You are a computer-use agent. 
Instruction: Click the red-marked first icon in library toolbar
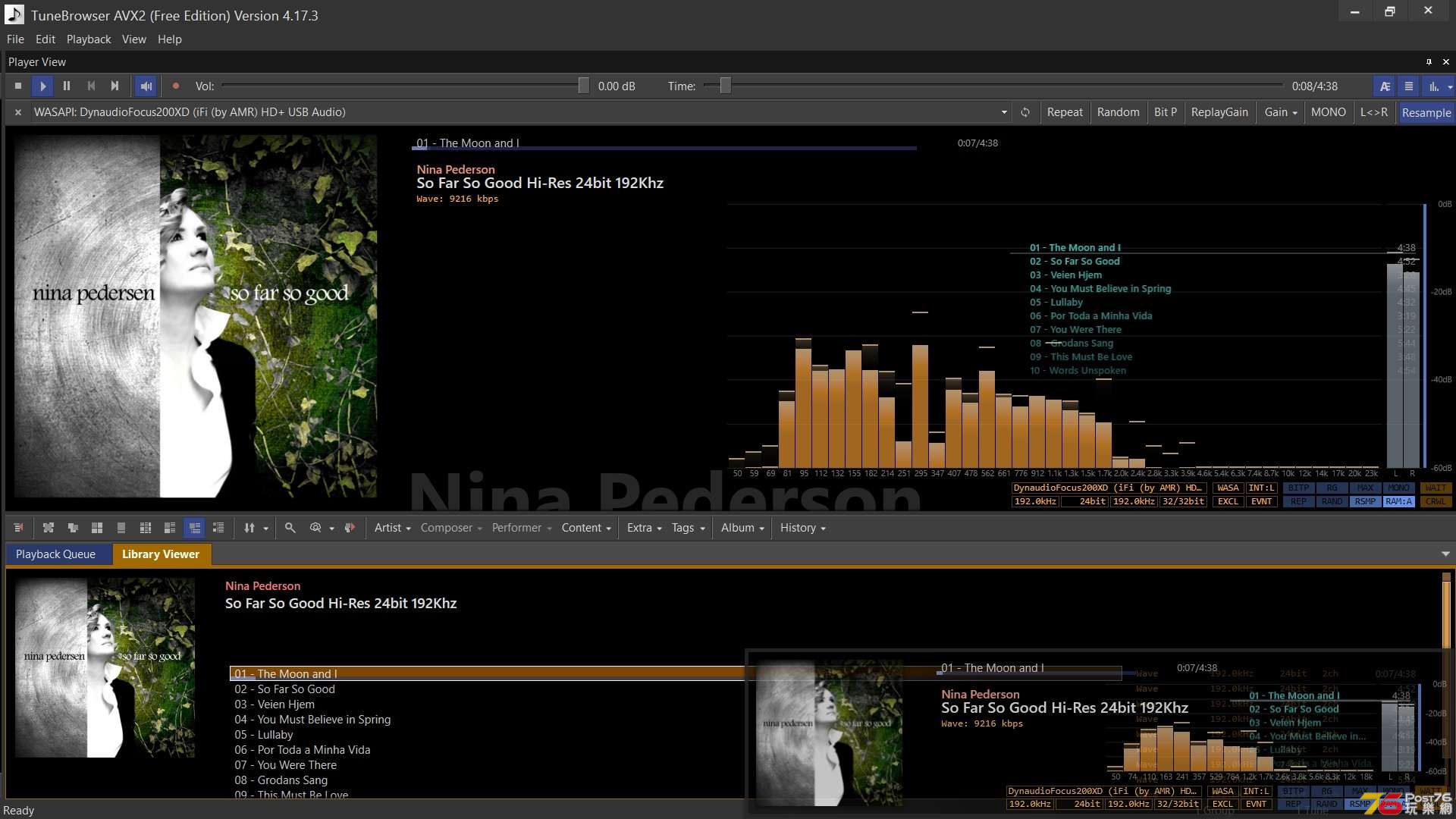[x=18, y=528]
